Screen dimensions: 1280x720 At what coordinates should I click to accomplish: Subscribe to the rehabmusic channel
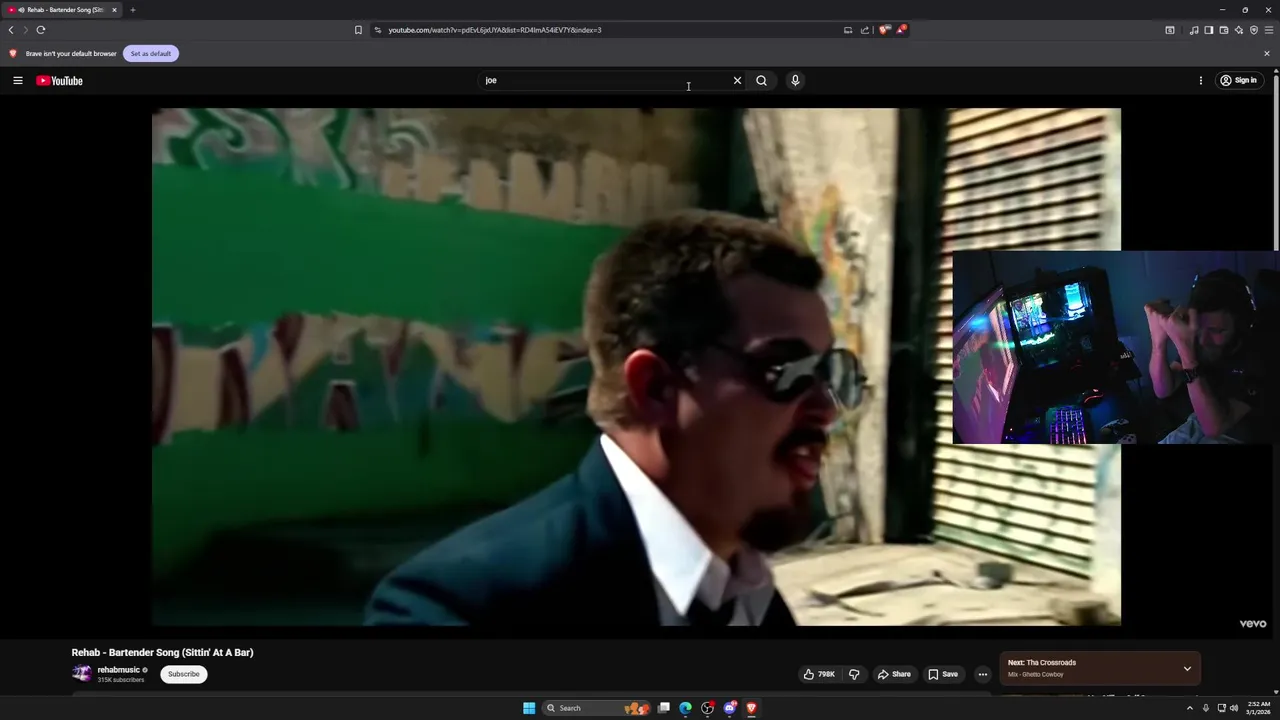click(x=184, y=674)
